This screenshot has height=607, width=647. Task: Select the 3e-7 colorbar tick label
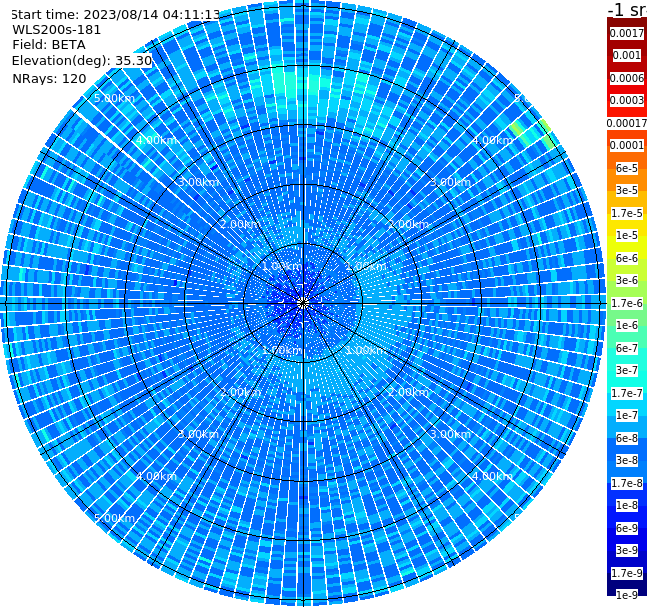pyautogui.click(x=626, y=370)
